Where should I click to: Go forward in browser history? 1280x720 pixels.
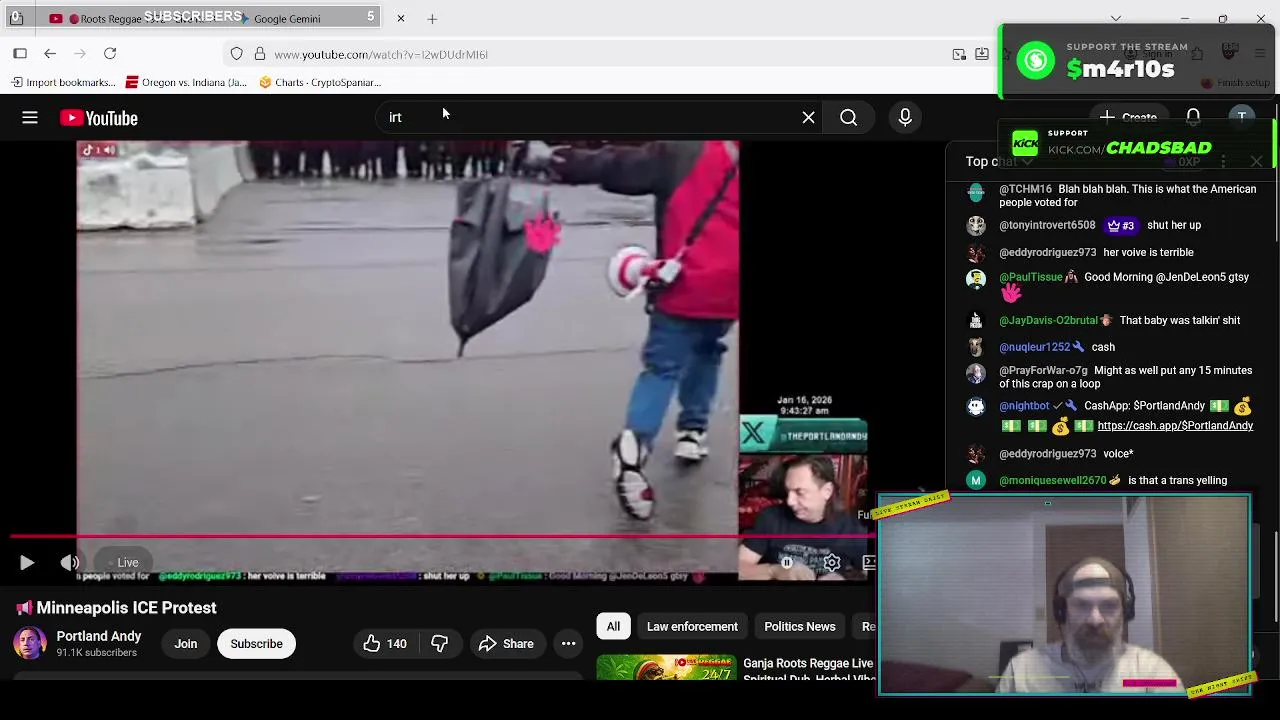point(80,54)
